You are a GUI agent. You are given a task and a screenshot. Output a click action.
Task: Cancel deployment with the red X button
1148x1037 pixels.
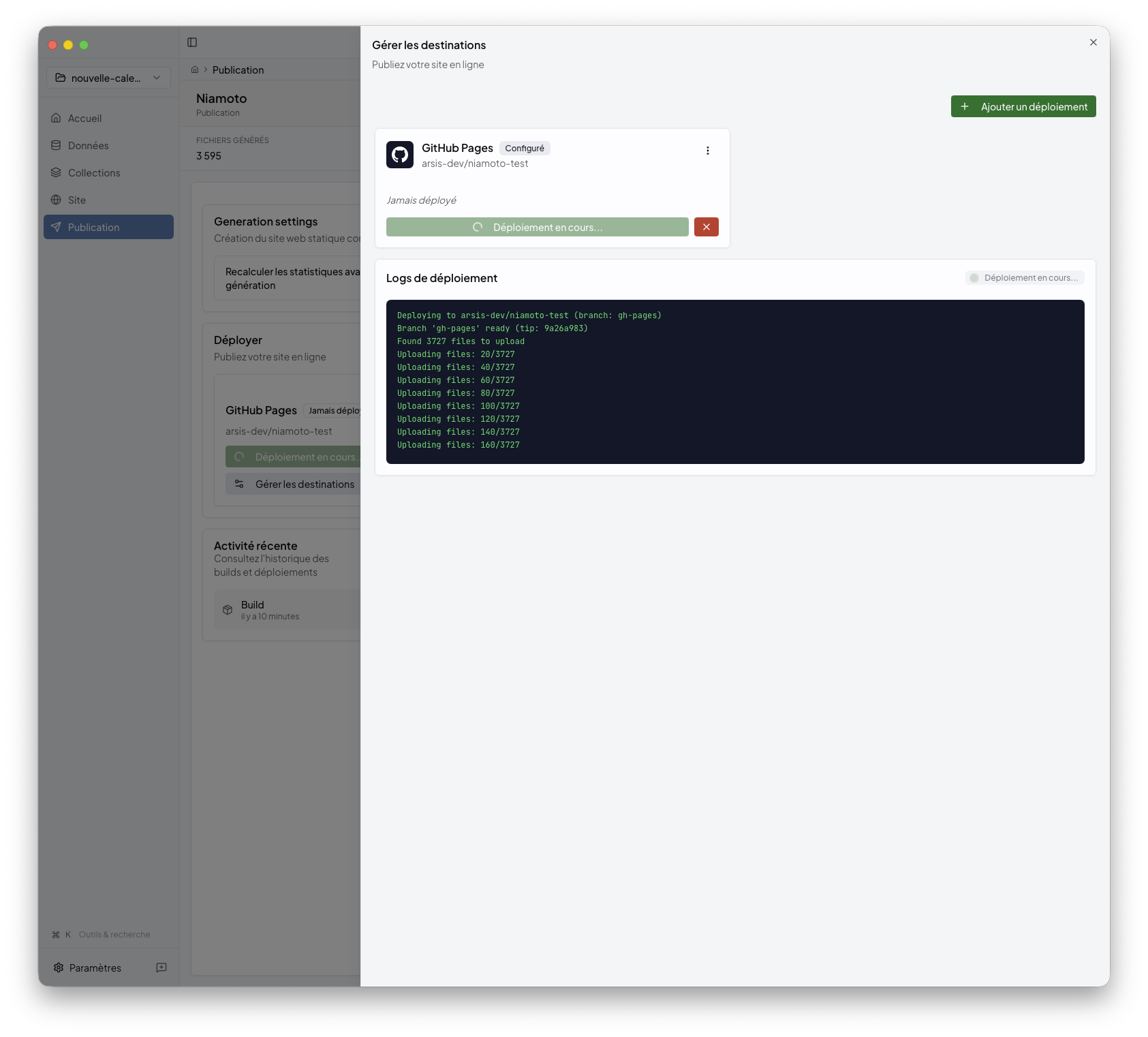[x=706, y=227]
